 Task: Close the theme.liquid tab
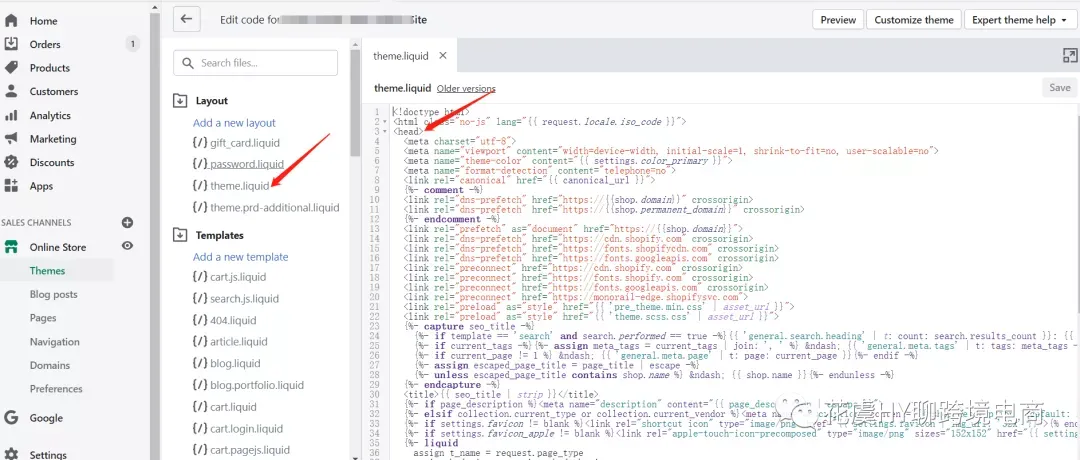click(443, 56)
